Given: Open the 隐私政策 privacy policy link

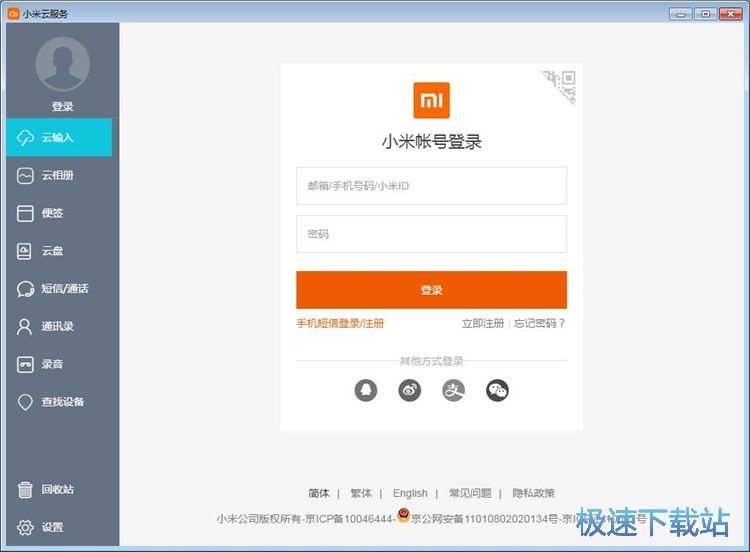Looking at the screenshot, I should click(534, 493).
